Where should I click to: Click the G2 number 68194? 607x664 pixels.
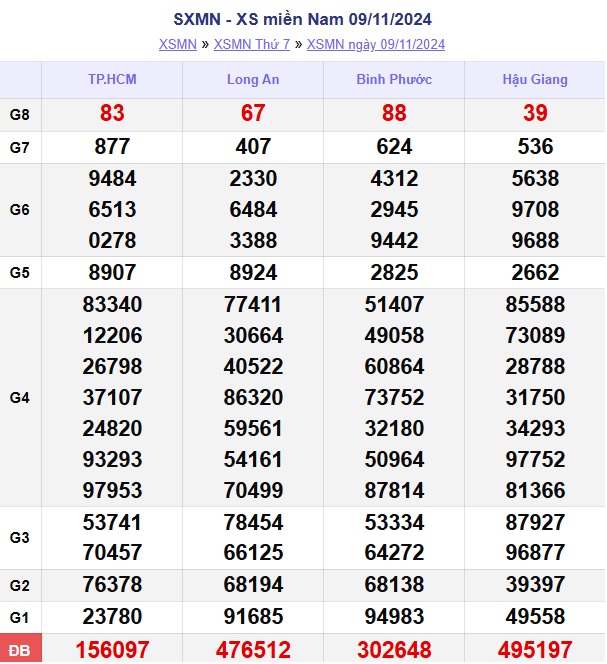point(253,585)
